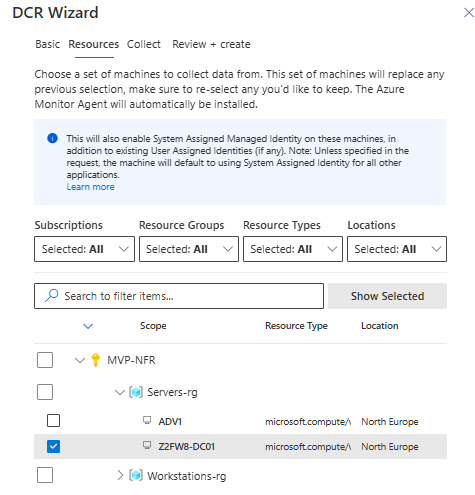
Task: Check the ADV1 machine checkbox
Action: [x=53, y=421]
